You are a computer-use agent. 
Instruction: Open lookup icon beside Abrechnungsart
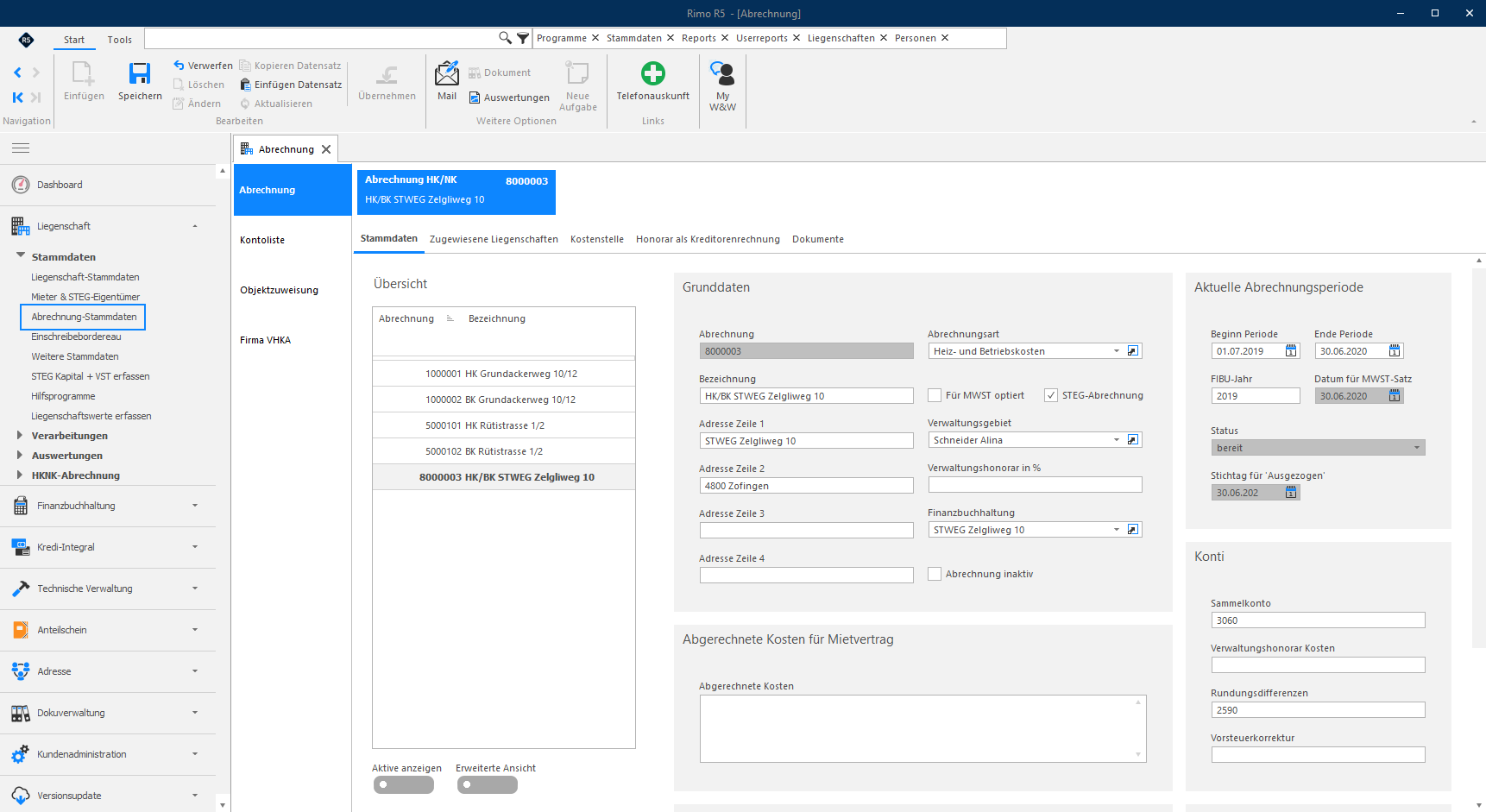tap(1133, 351)
